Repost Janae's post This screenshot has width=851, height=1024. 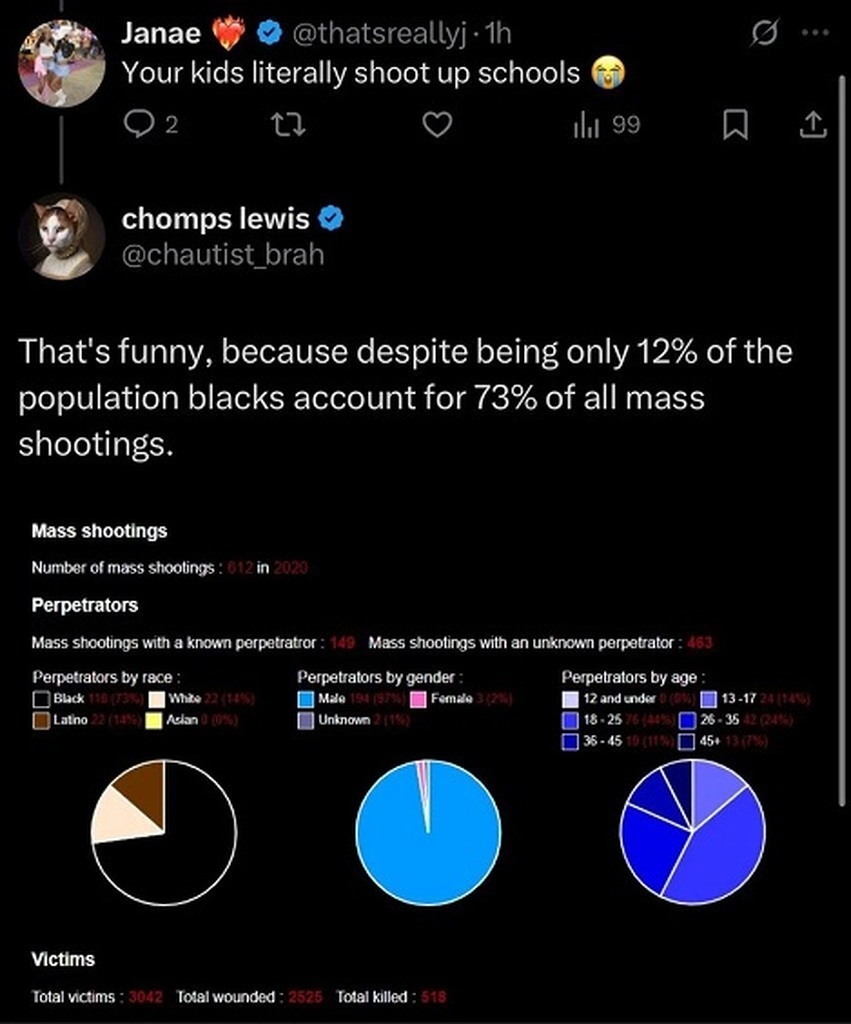292,124
